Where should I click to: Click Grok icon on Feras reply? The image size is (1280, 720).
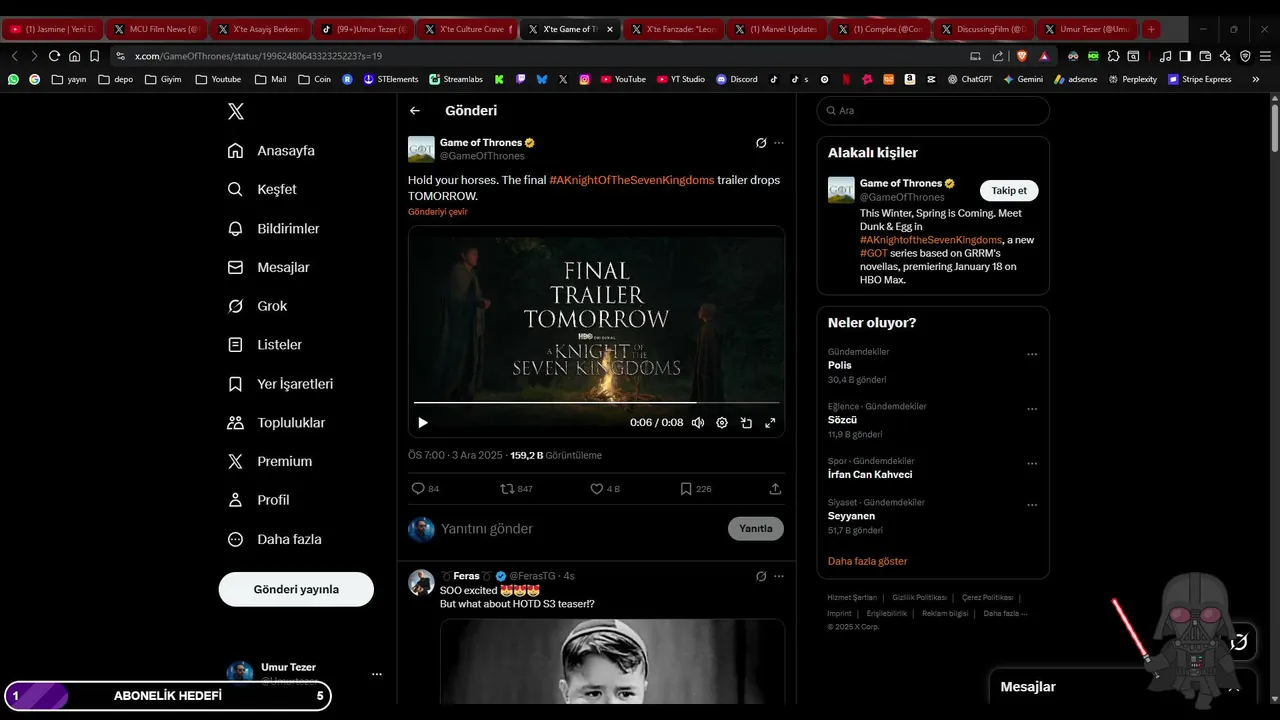[761, 576]
